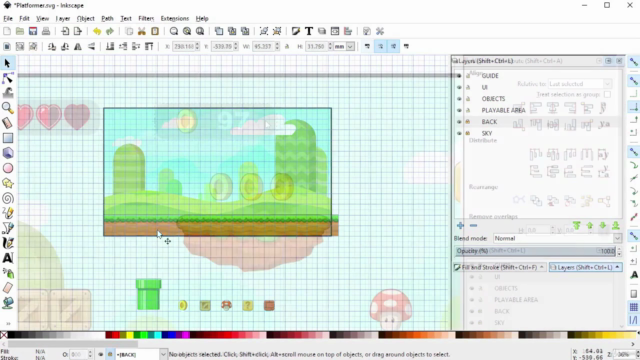Screen dimensions: 640x360
Task: Click the Print document icon
Action: pyautogui.click(x=46, y=31)
